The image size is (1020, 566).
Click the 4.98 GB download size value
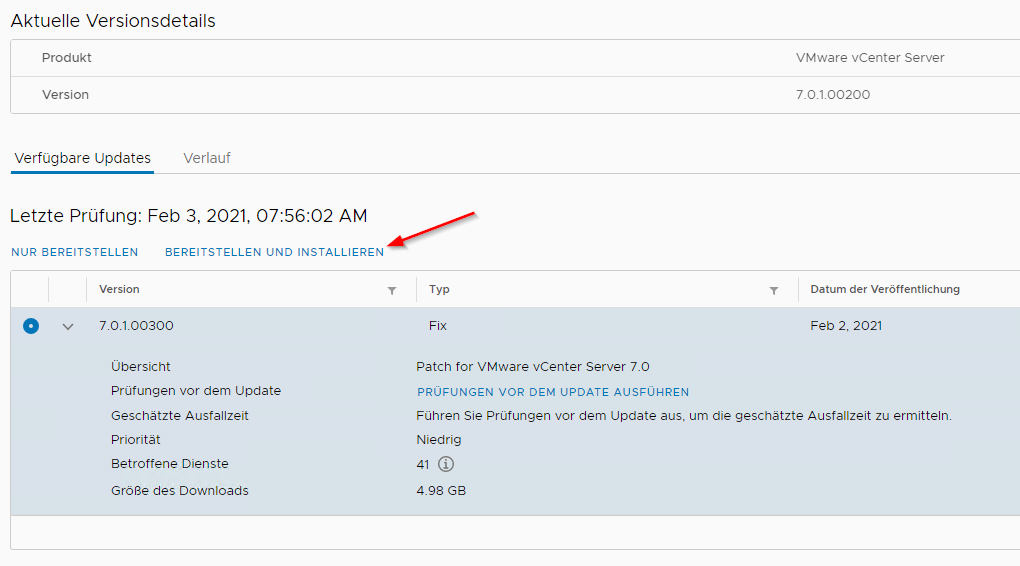click(441, 491)
